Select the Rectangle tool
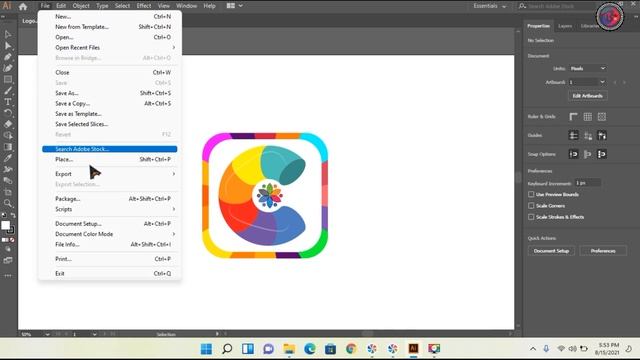This screenshot has height=360, width=640. tap(8, 80)
